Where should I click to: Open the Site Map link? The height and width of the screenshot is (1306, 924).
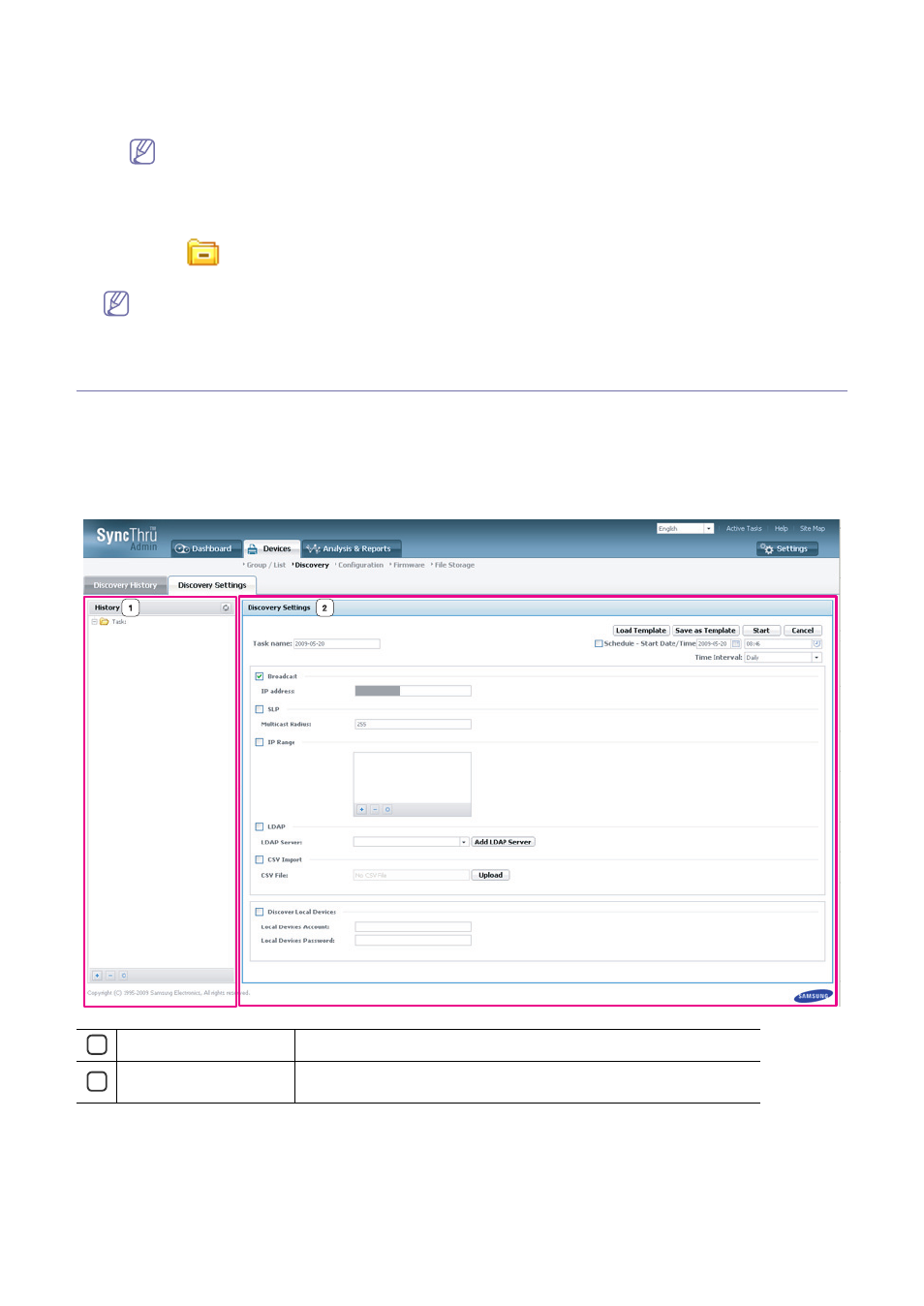(x=813, y=529)
